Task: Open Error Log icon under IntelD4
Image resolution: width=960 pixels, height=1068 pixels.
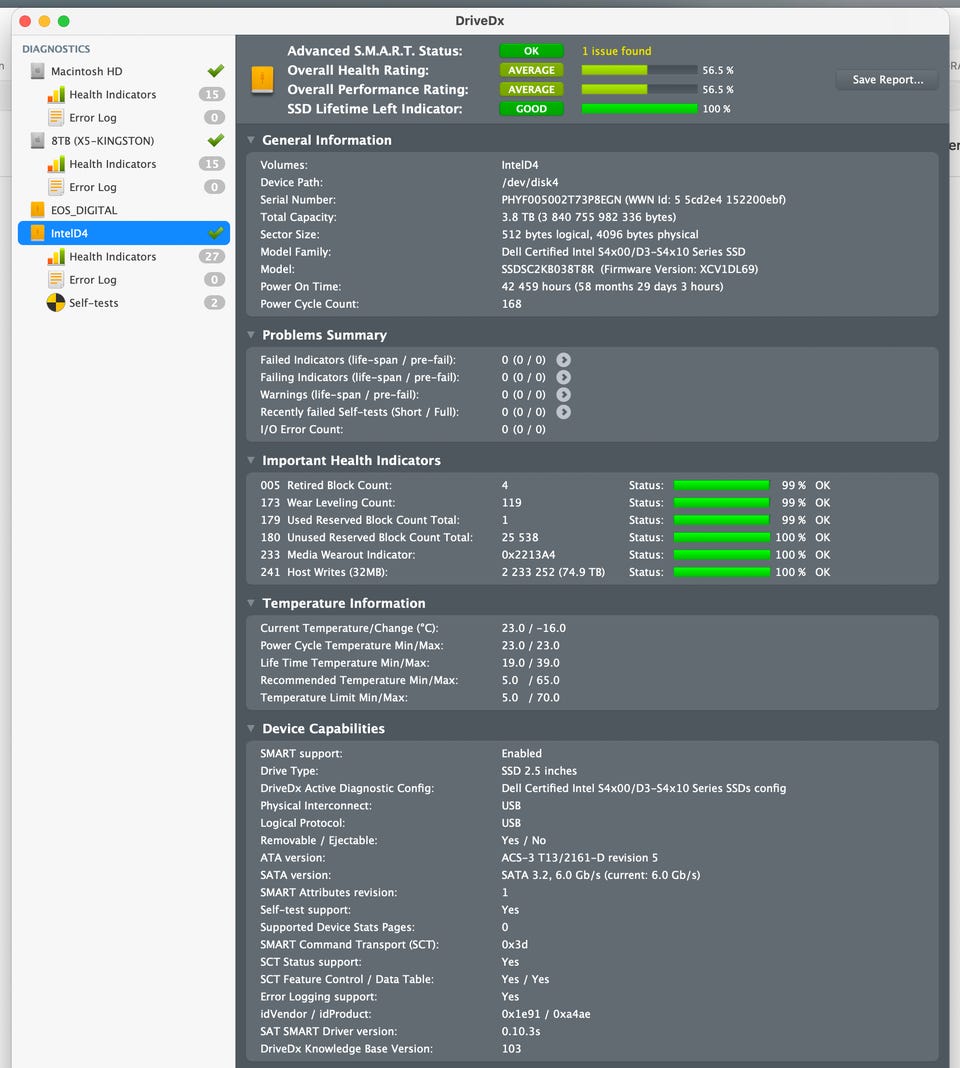Action: (x=56, y=280)
